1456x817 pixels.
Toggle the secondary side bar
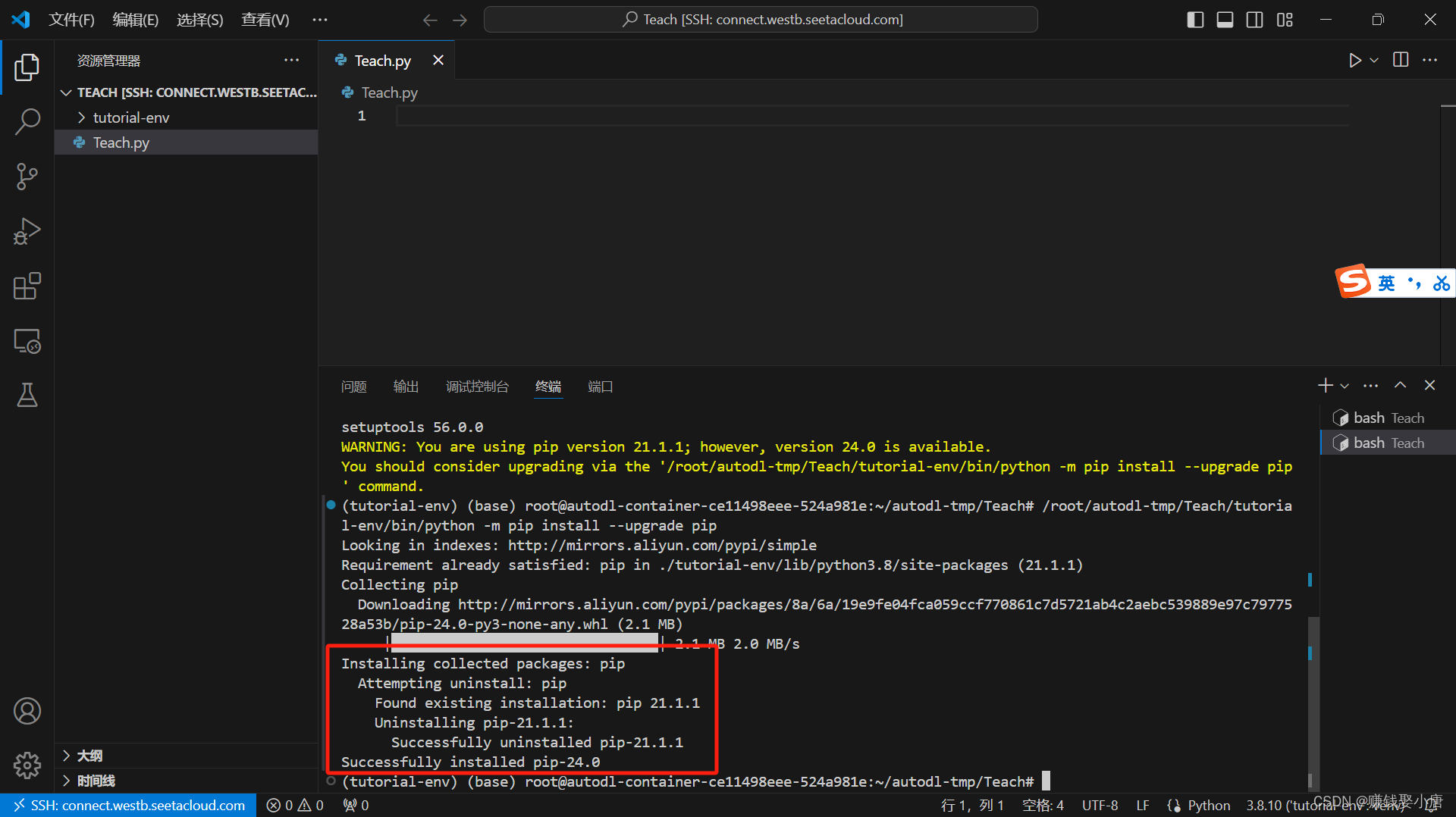pyautogui.click(x=1255, y=20)
